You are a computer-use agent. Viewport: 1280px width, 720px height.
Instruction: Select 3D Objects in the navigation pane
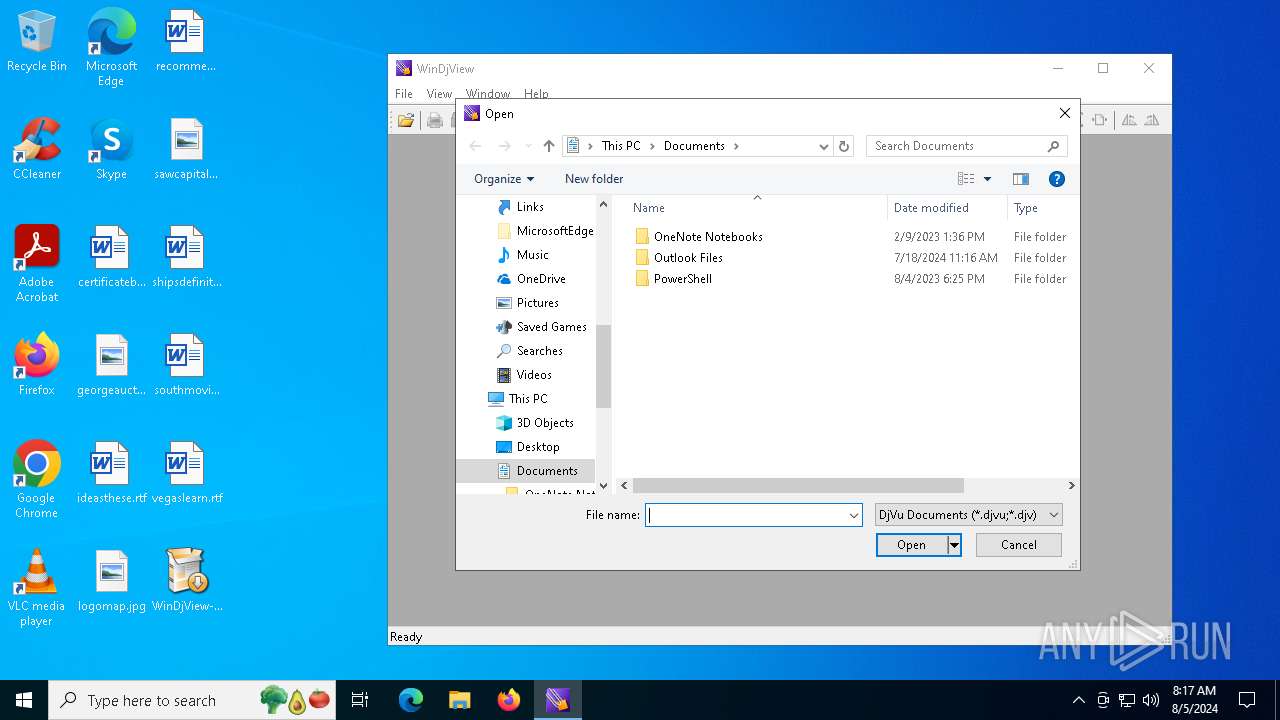pos(545,423)
